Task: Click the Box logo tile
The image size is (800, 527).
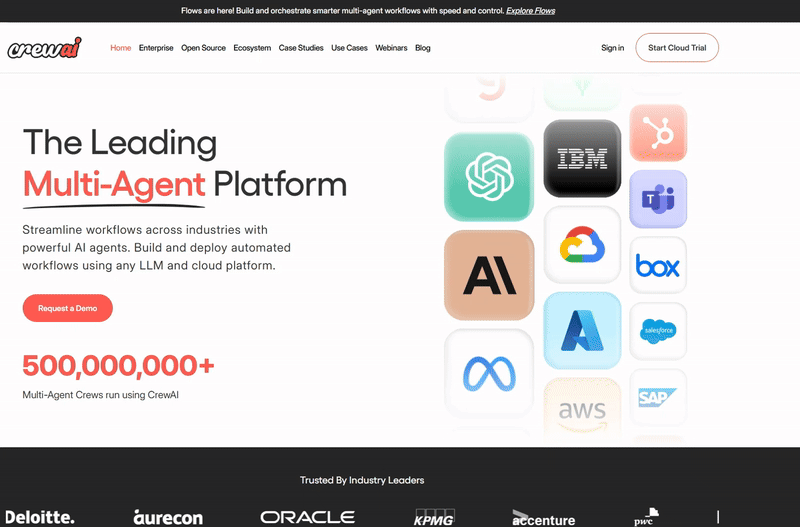Action: (658, 265)
